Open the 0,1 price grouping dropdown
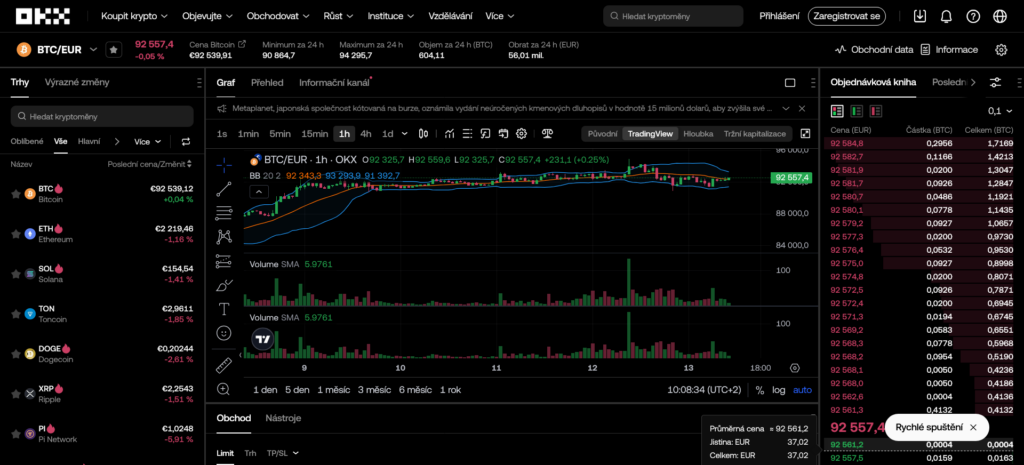The image size is (1024, 465). click(x=1000, y=111)
